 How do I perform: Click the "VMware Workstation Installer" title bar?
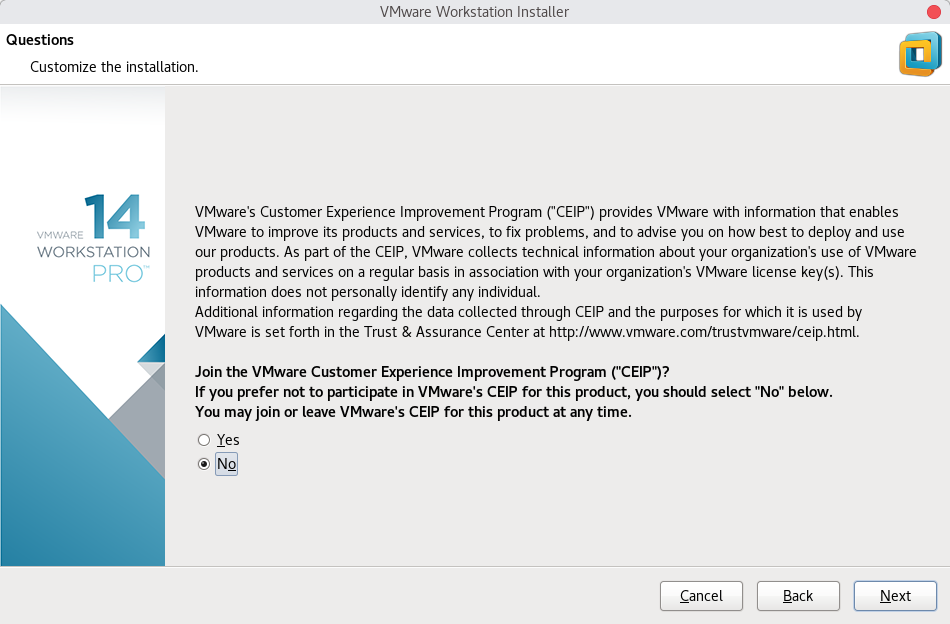pyautogui.click(x=474, y=11)
